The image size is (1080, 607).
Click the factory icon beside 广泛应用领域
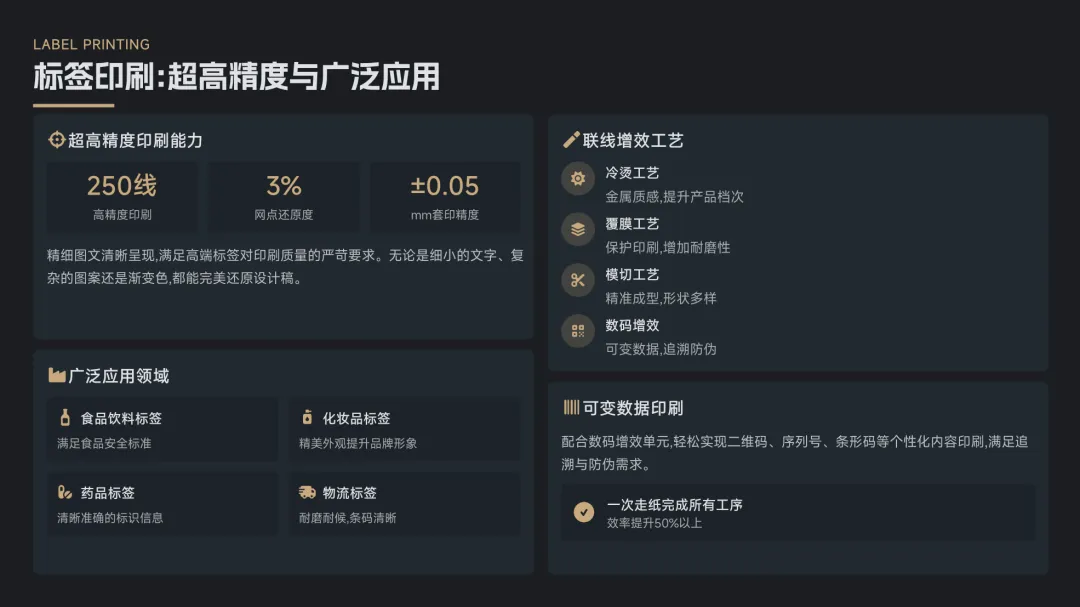click(x=57, y=375)
